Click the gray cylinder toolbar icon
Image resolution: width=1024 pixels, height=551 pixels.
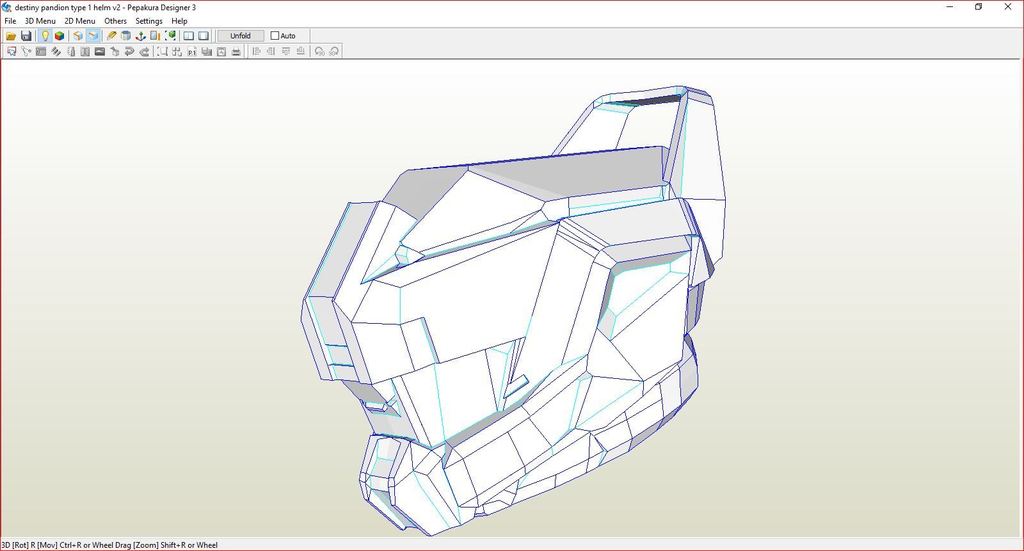point(126,36)
